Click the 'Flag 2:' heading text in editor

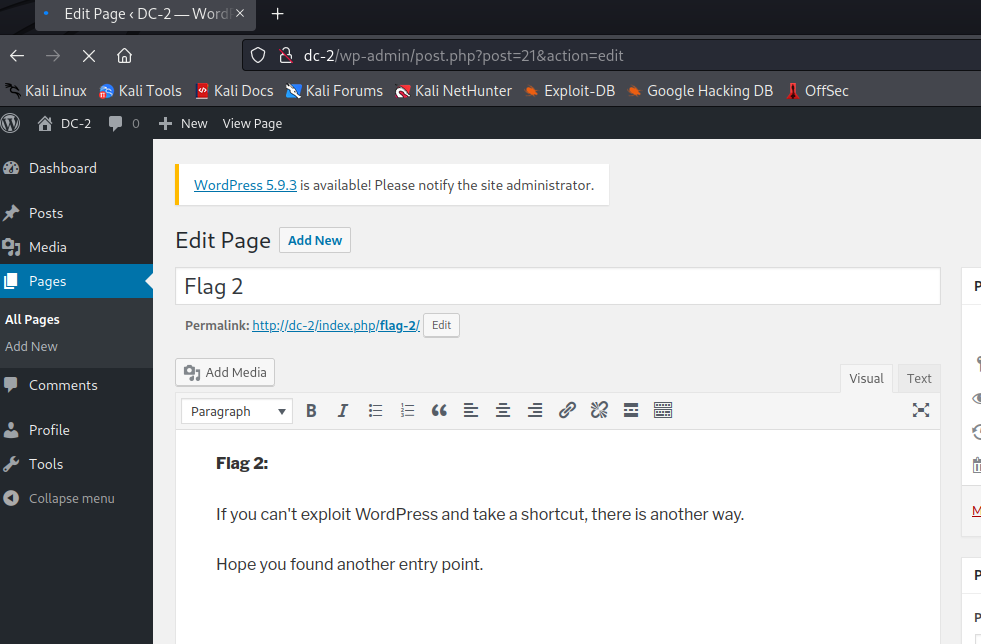pos(242,463)
